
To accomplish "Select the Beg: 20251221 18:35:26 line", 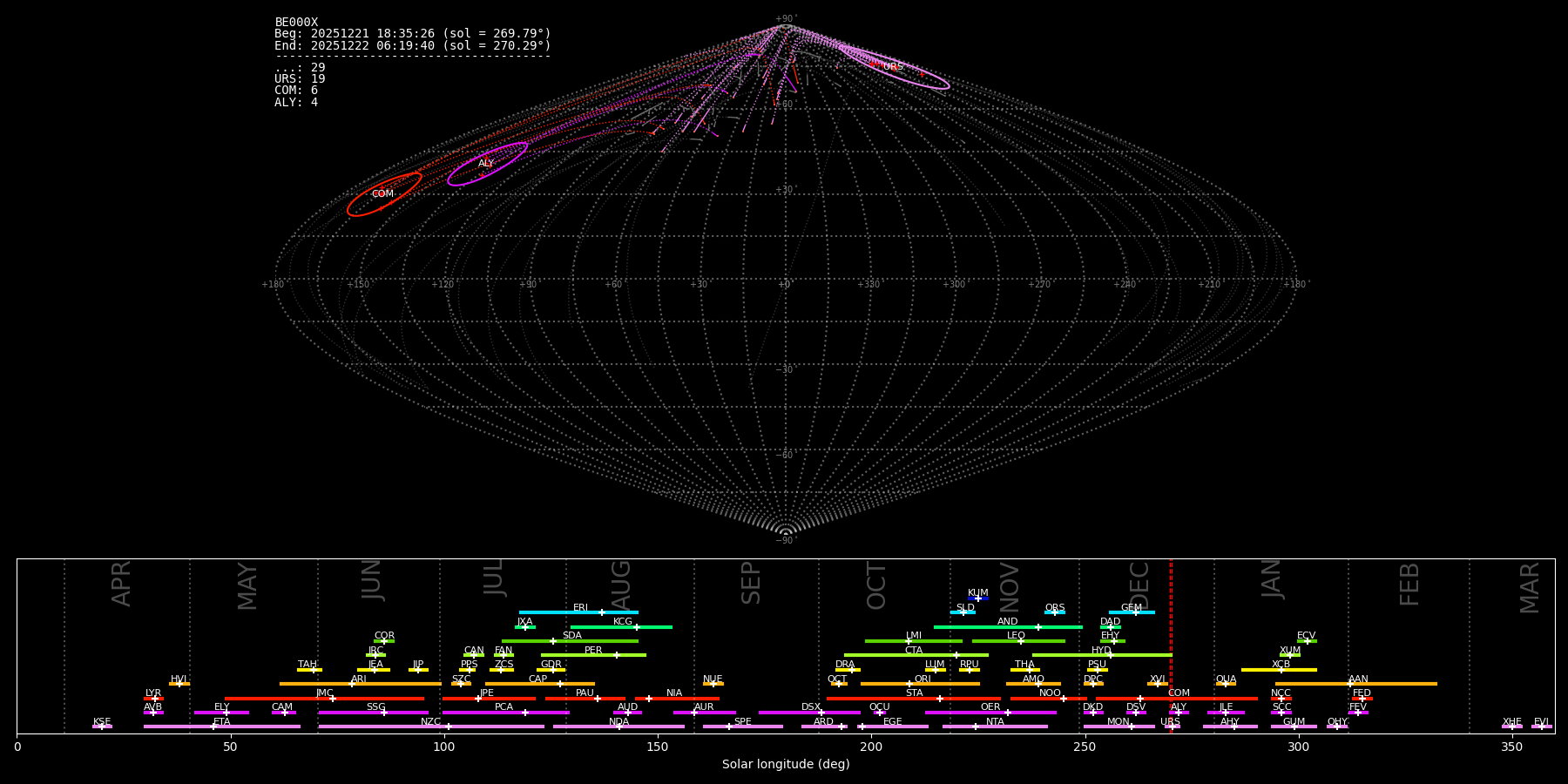I will pyautogui.click(x=413, y=34).
